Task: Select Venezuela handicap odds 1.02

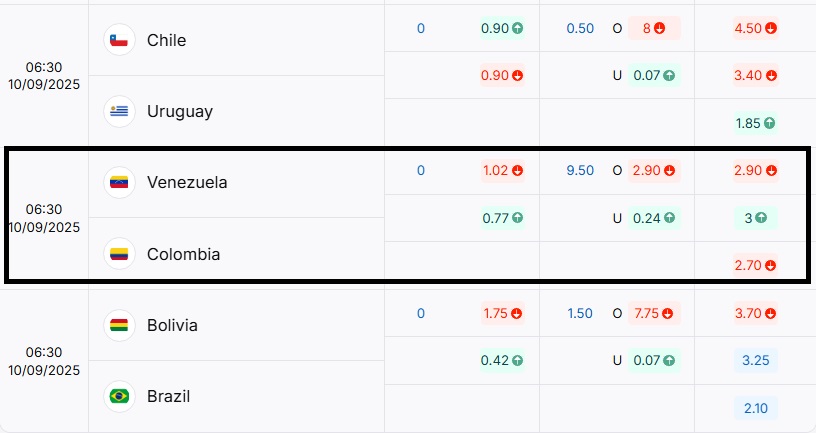Action: coord(502,171)
